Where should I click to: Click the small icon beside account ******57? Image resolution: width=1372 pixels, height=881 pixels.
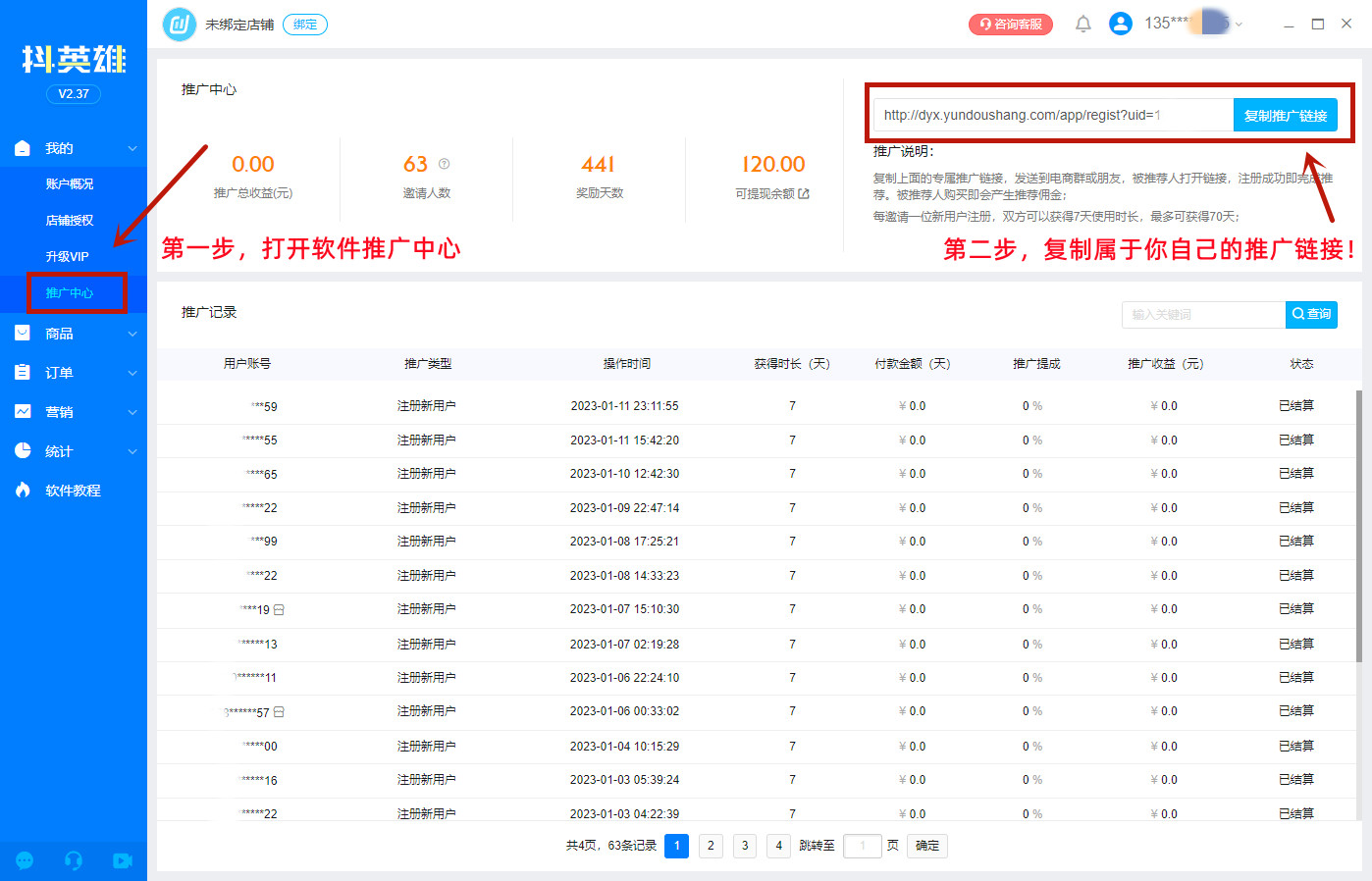click(x=279, y=712)
